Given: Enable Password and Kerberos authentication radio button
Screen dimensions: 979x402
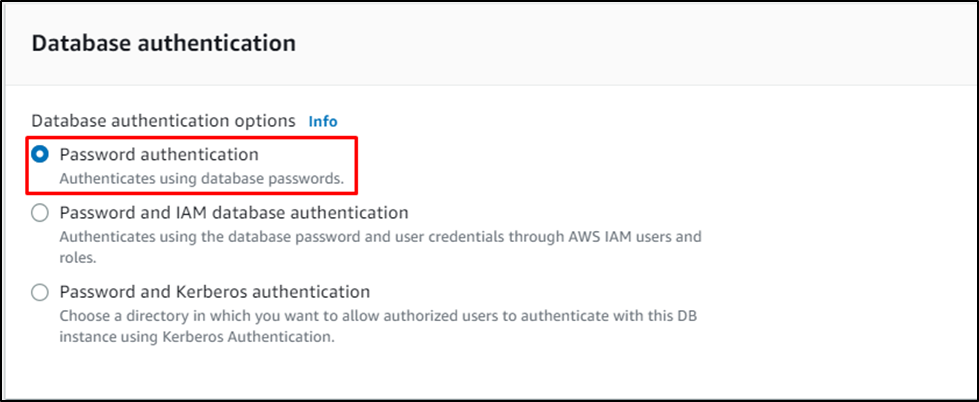Looking at the screenshot, I should click(x=40, y=293).
